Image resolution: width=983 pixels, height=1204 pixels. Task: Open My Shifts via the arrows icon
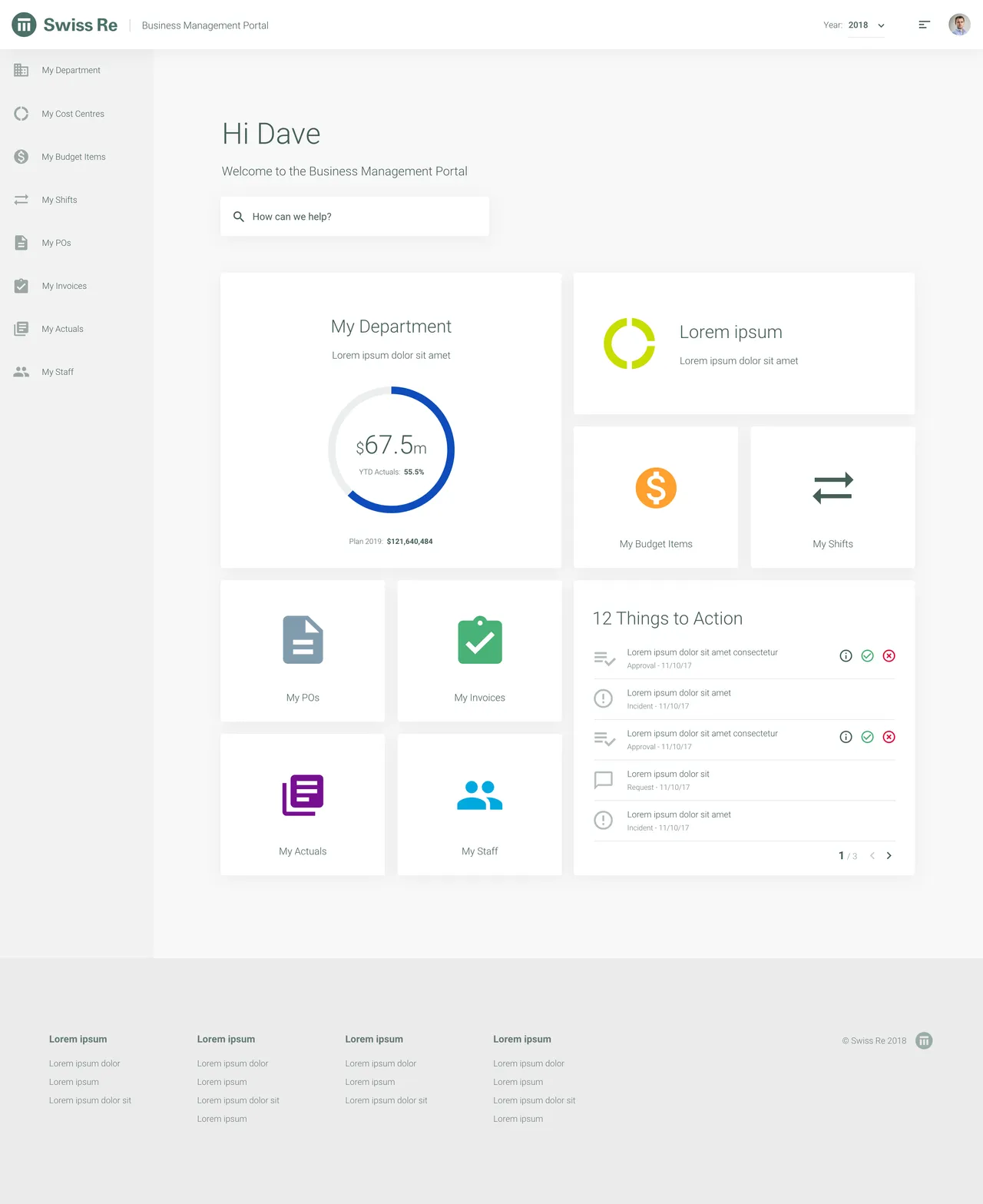point(21,199)
